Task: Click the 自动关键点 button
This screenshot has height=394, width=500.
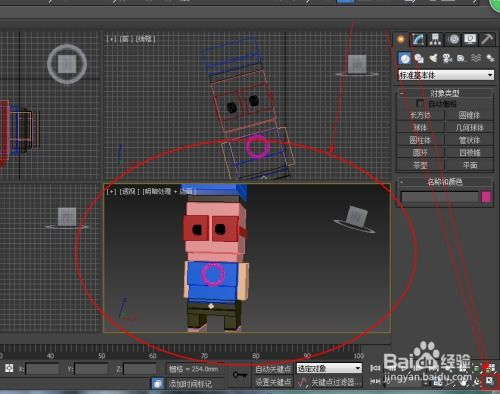Action: [273, 369]
